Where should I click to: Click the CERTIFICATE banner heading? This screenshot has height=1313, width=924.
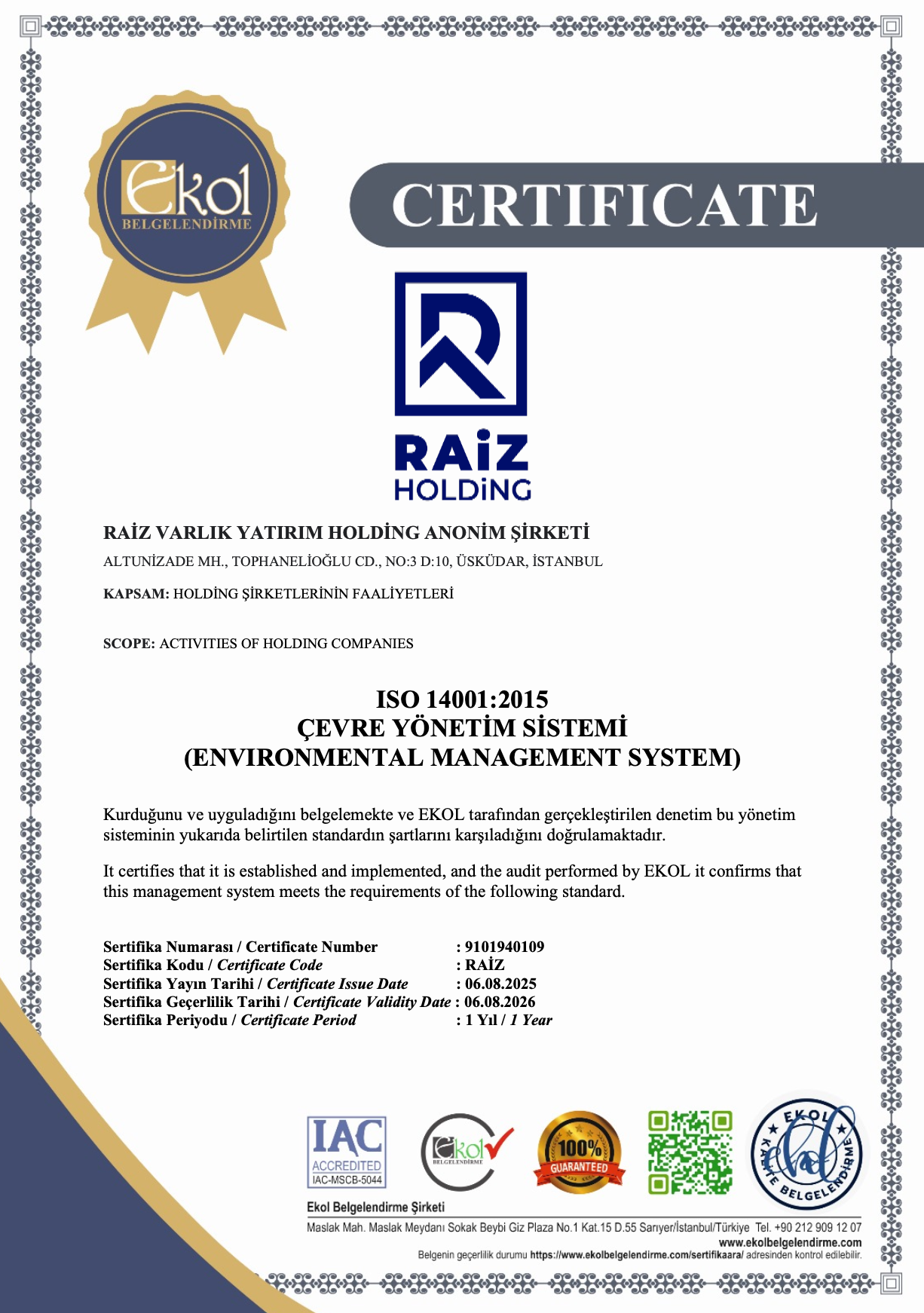pyautogui.click(x=604, y=205)
